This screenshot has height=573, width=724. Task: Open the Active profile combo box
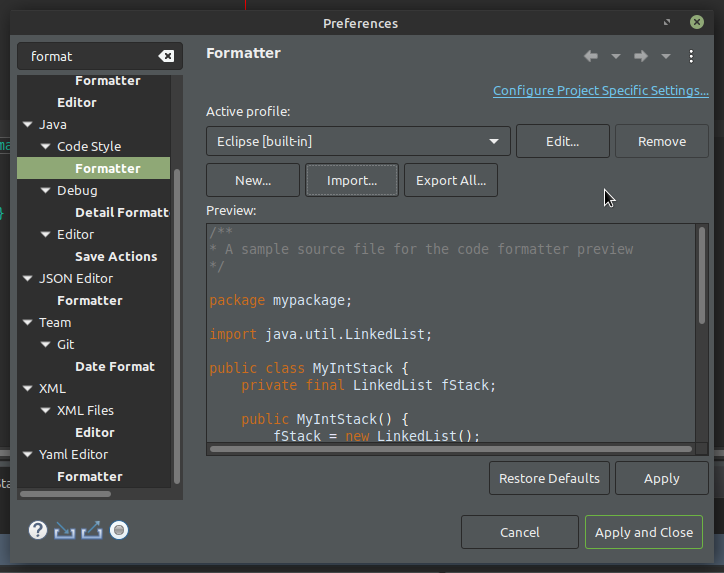pos(358,141)
